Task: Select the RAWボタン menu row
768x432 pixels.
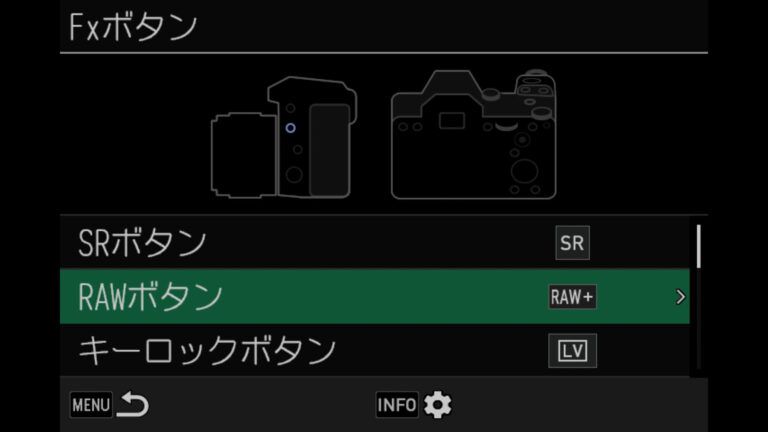Action: [375, 296]
